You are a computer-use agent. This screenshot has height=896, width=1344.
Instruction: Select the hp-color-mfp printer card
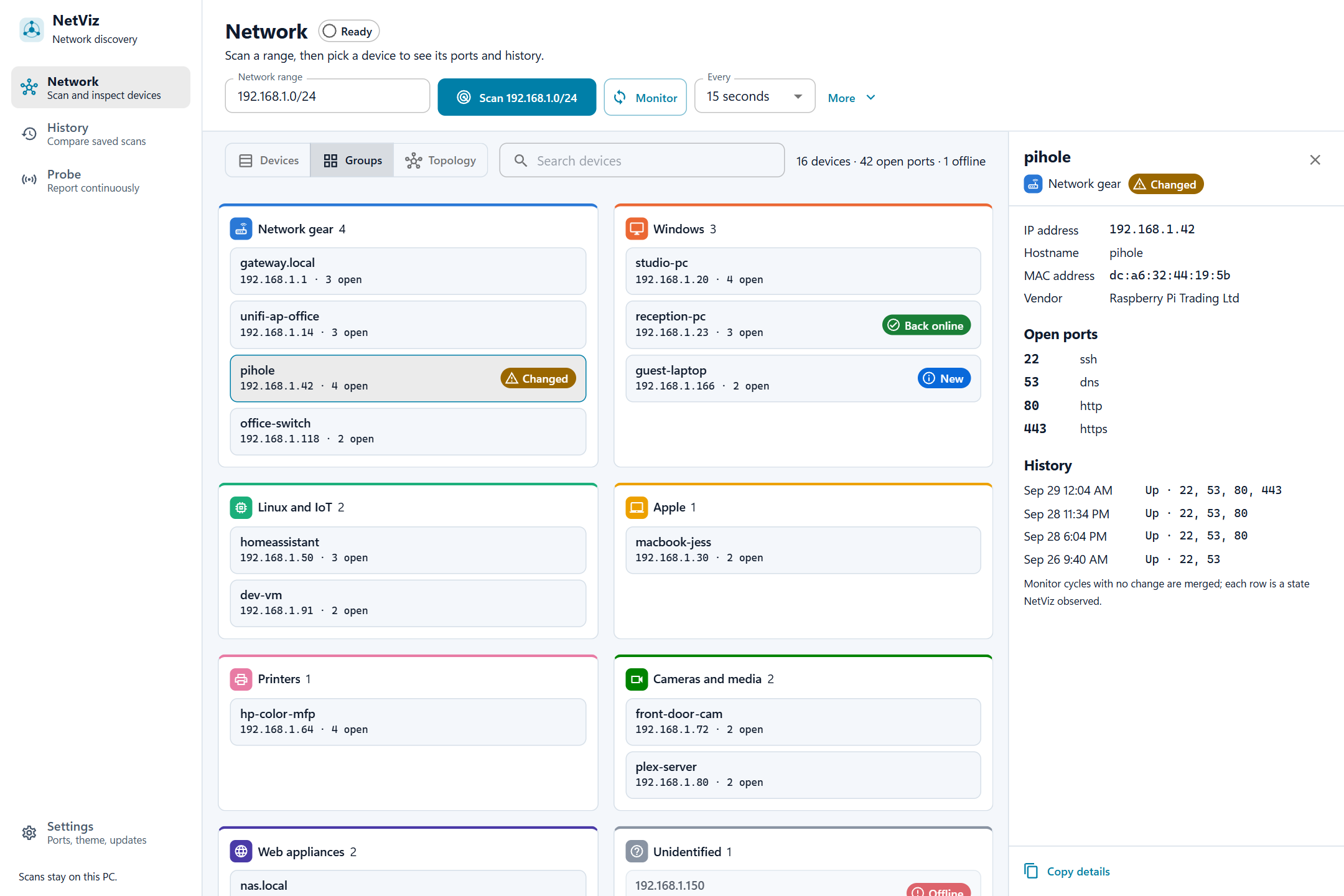coord(408,722)
